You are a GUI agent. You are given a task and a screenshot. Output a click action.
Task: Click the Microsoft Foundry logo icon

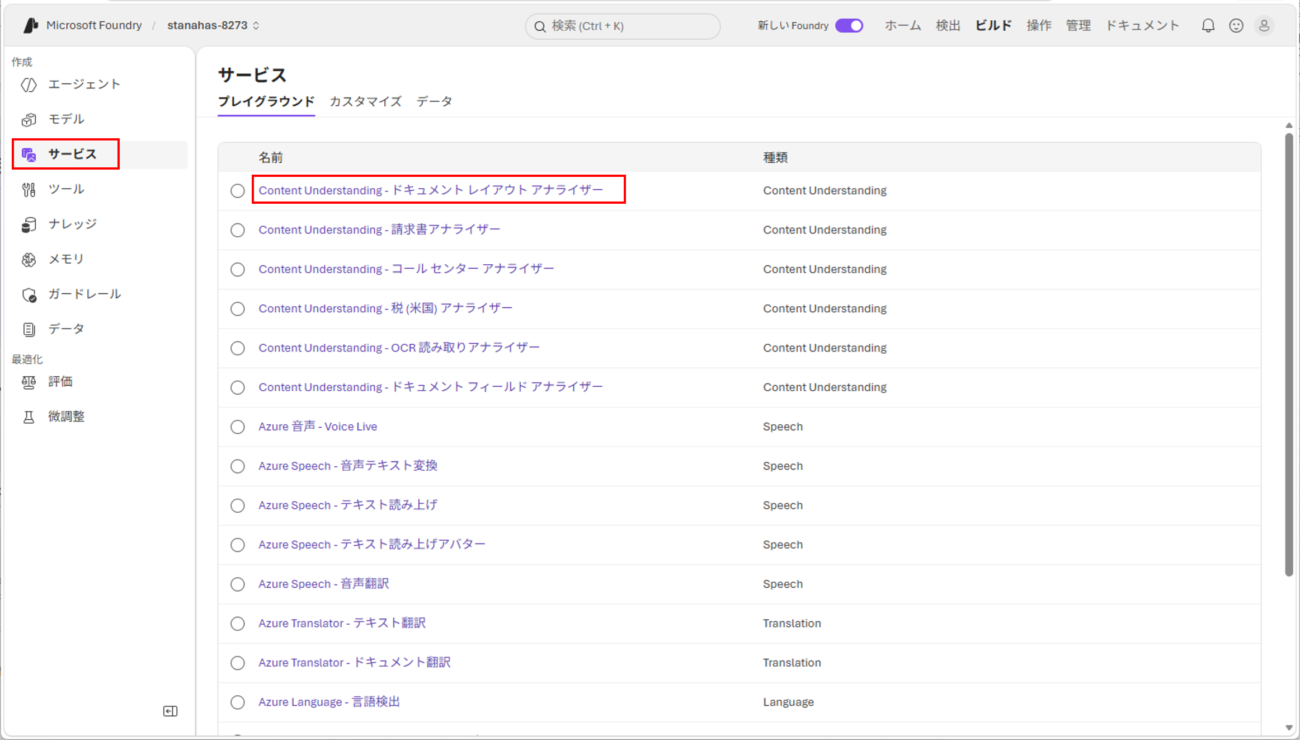31,25
